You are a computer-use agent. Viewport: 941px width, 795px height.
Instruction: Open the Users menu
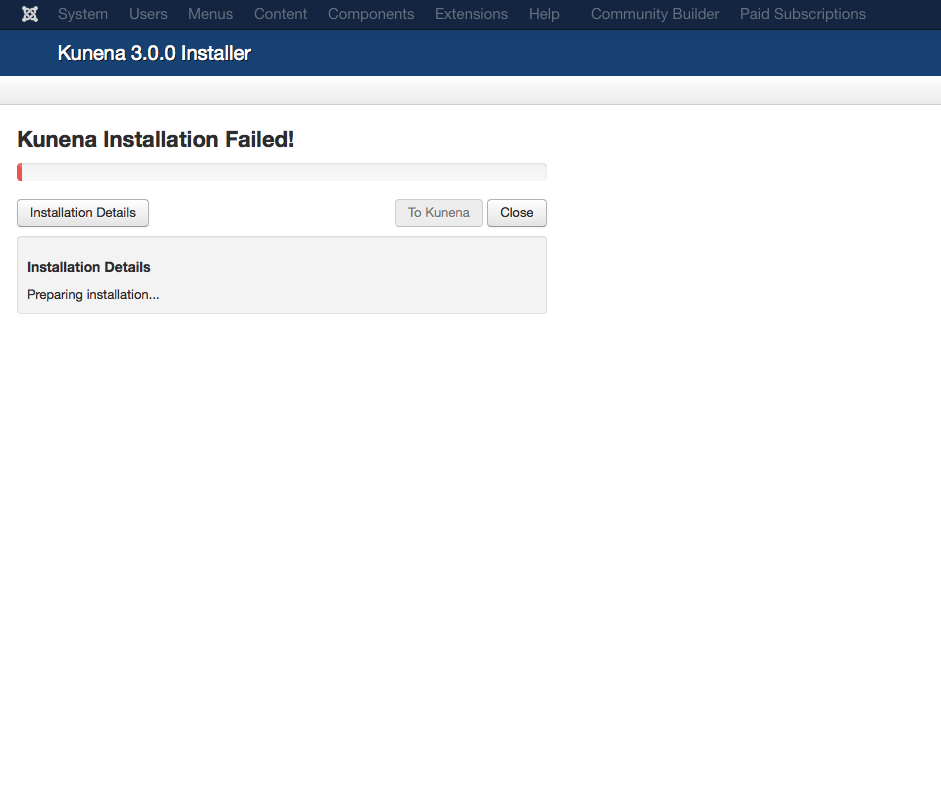tap(148, 14)
